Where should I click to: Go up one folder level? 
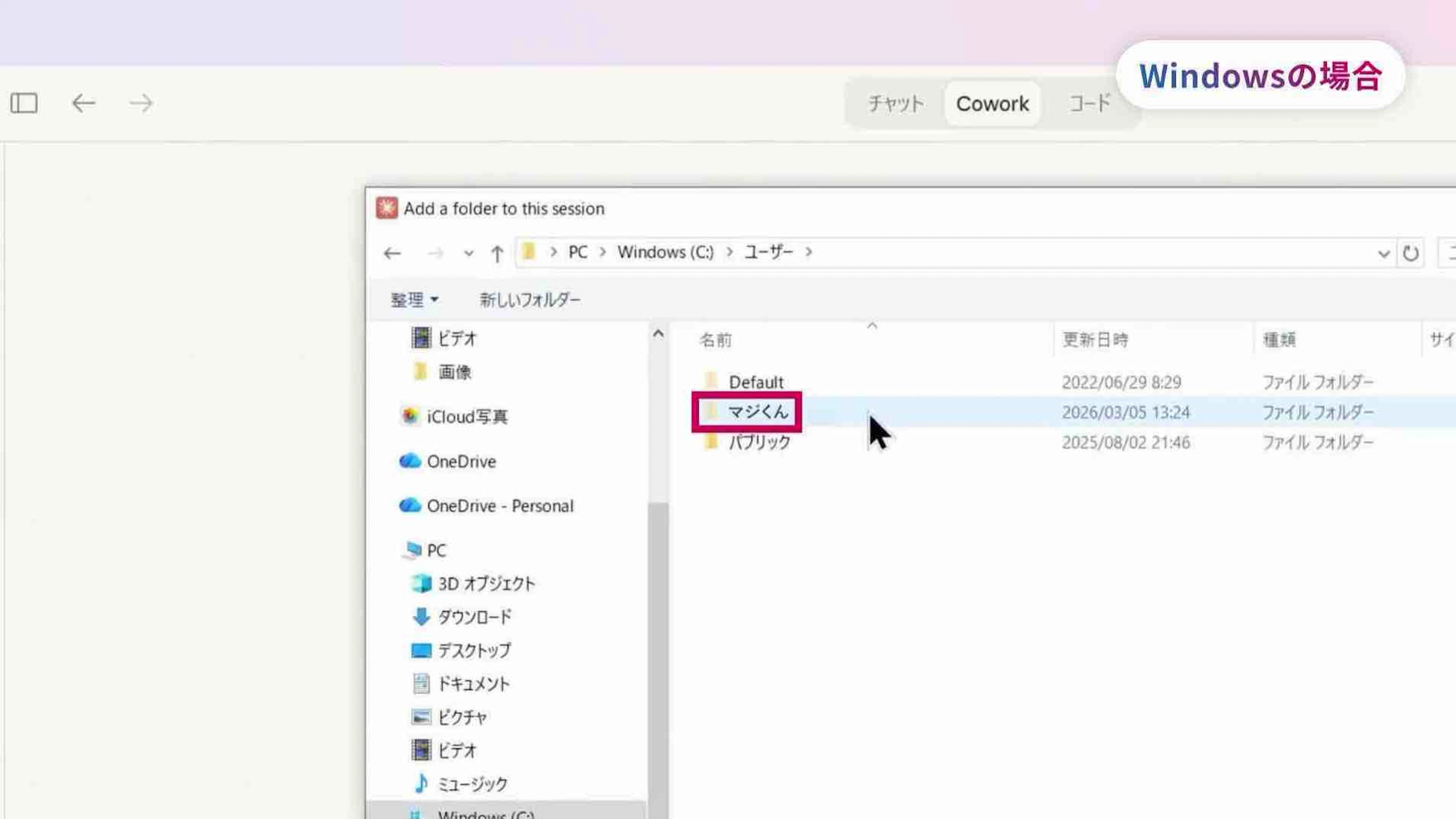click(497, 253)
